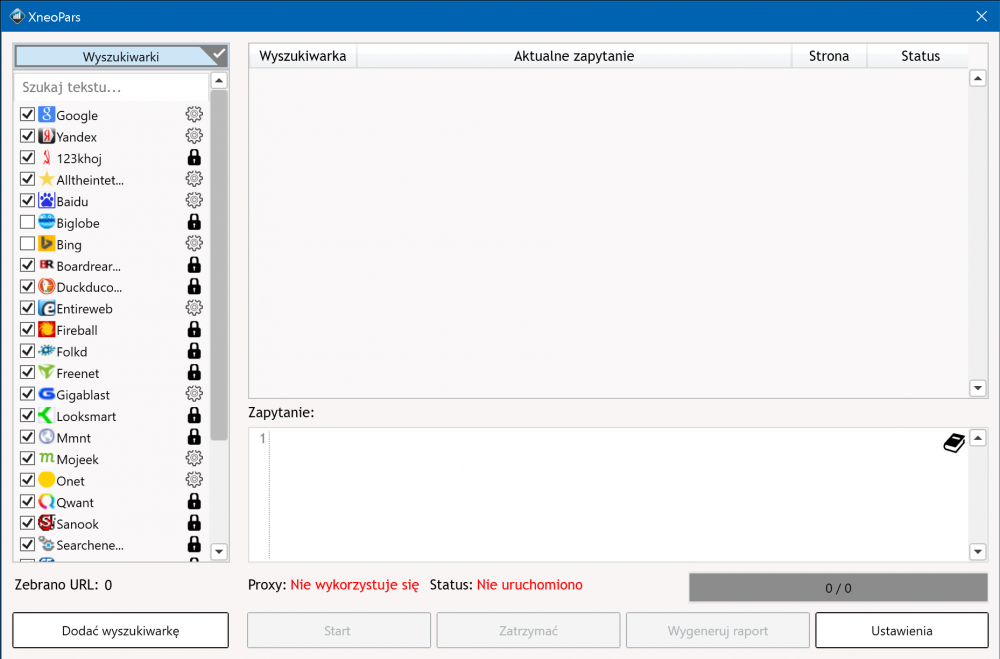Uncheck the Yandex search engine
1000x659 pixels.
click(27, 136)
